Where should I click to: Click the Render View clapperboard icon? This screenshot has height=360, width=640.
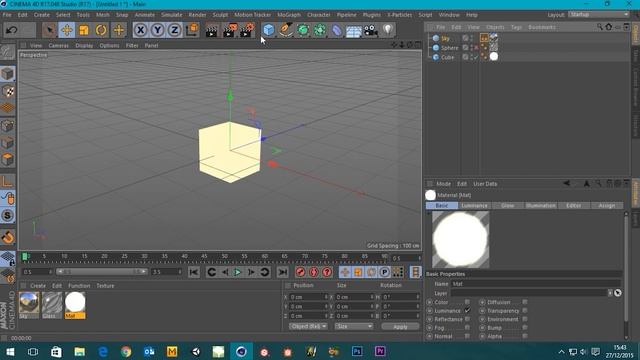211,30
